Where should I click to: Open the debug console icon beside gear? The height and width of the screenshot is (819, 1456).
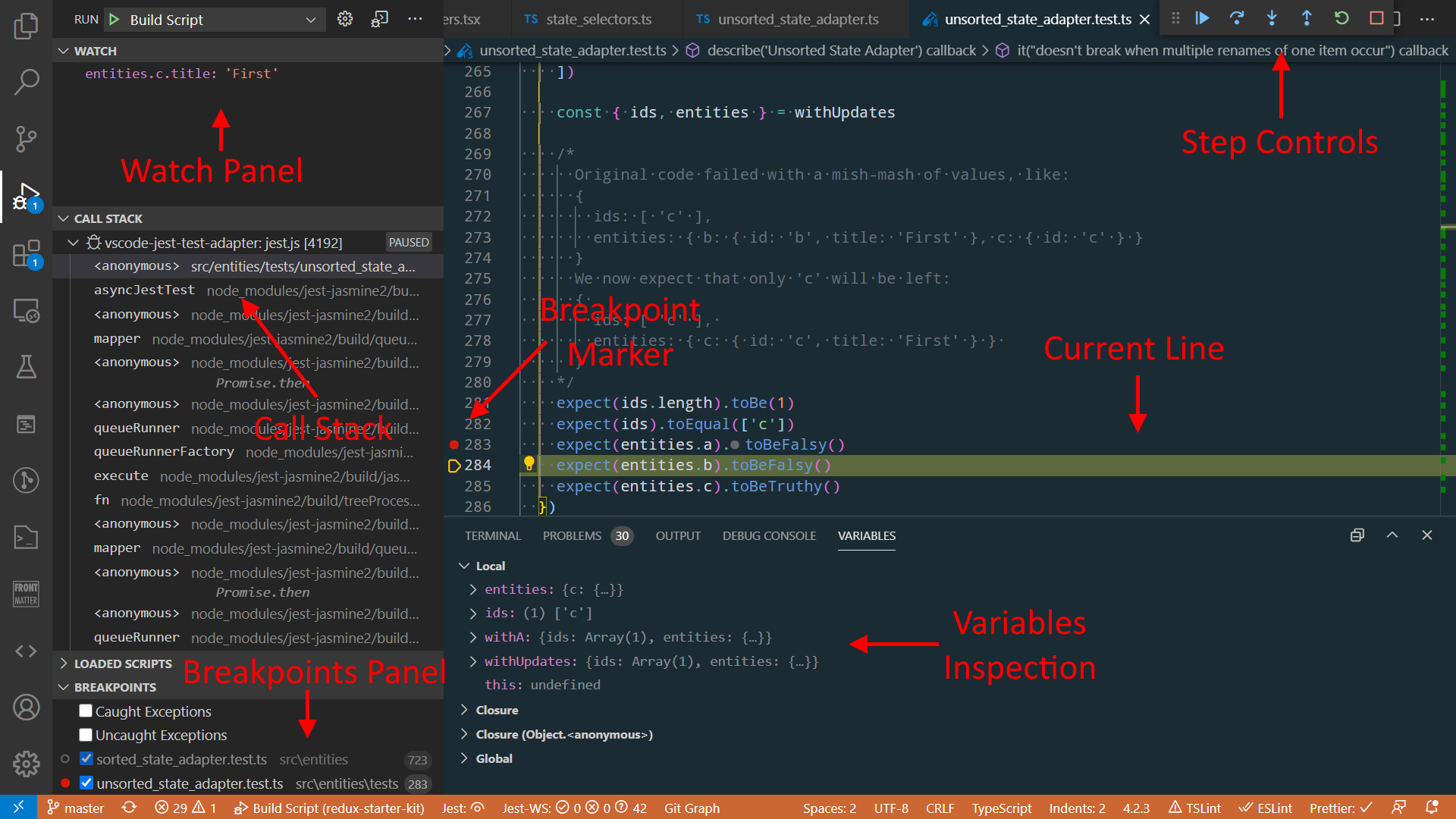click(380, 19)
